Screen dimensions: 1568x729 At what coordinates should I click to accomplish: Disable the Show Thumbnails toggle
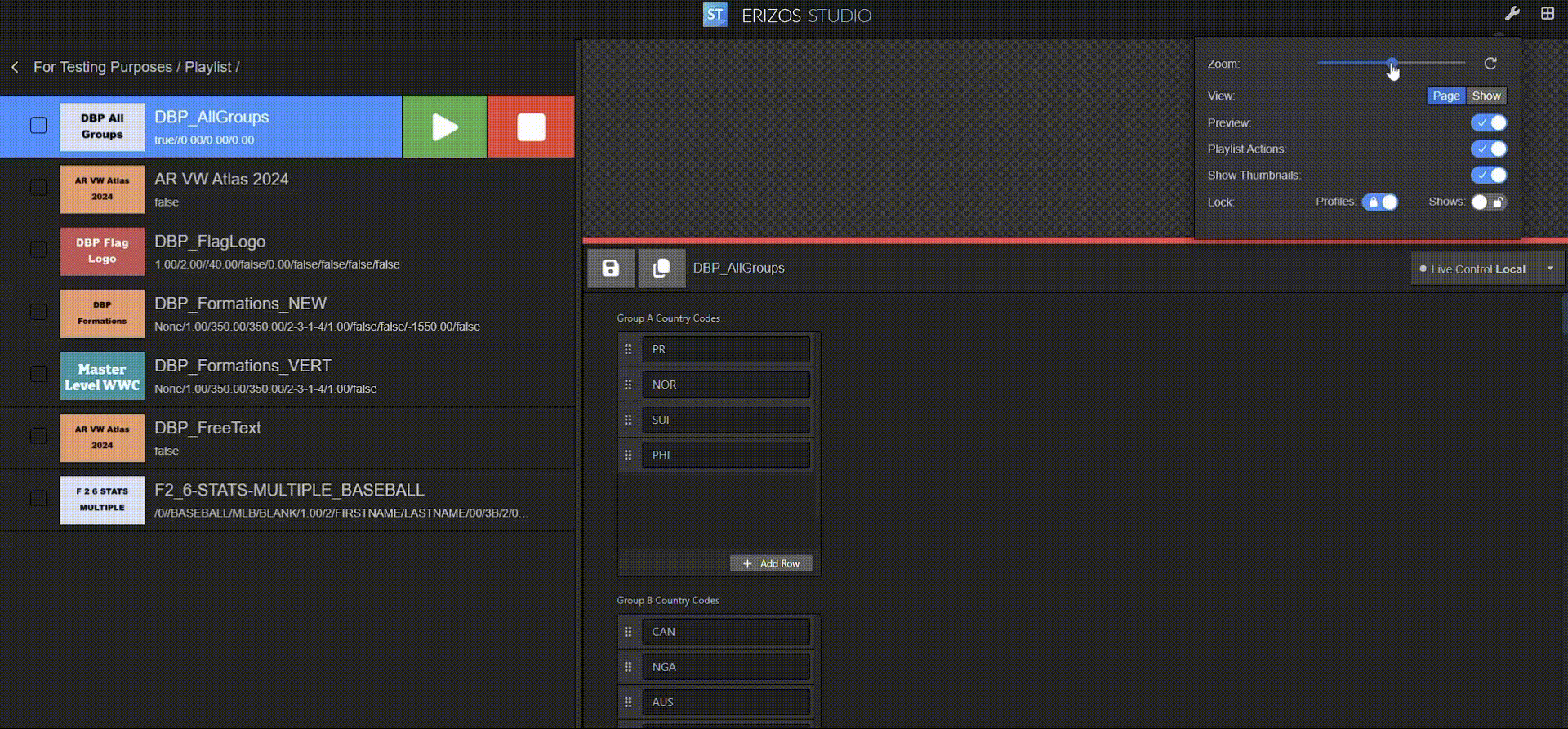point(1489,176)
